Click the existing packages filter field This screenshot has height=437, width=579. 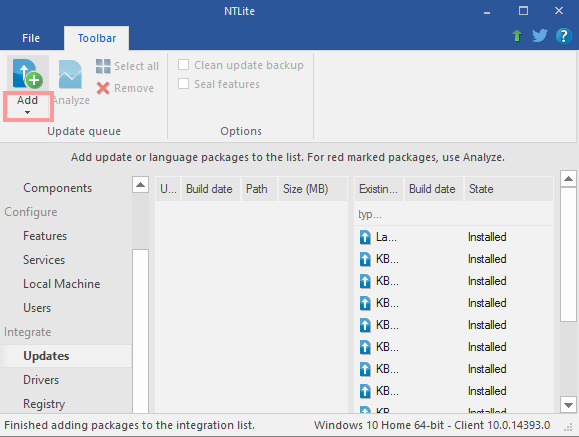pyautogui.click(x=453, y=214)
